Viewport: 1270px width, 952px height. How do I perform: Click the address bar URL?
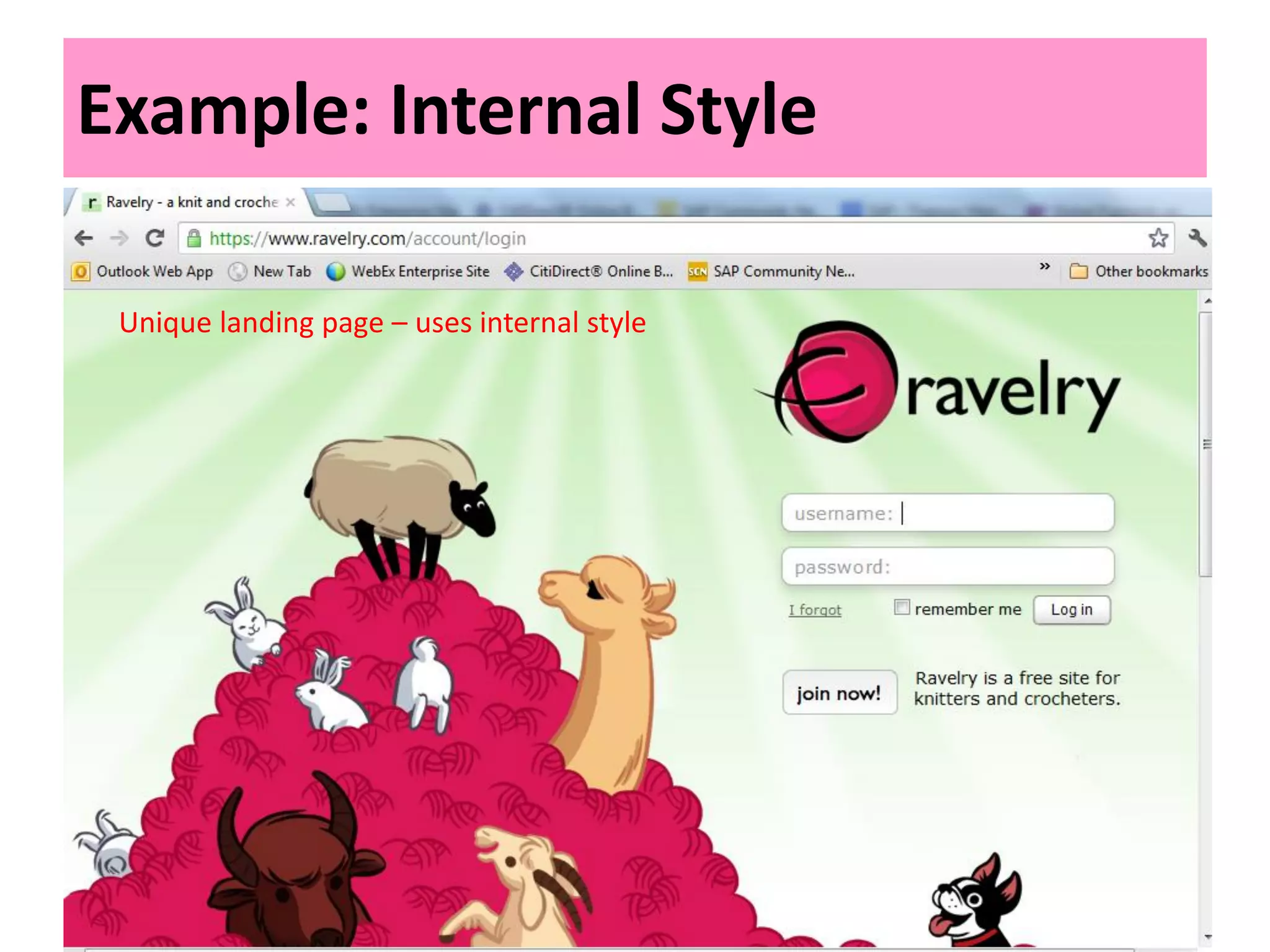368,239
